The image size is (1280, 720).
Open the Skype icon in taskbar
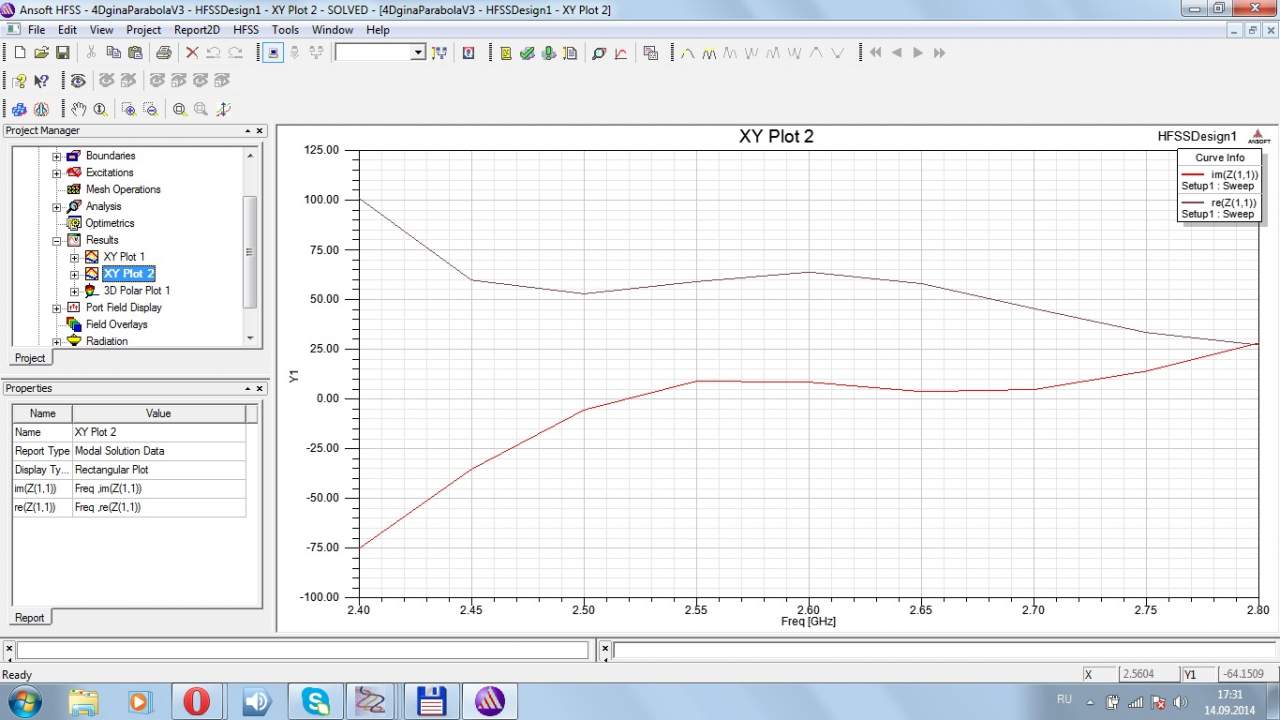(x=316, y=700)
